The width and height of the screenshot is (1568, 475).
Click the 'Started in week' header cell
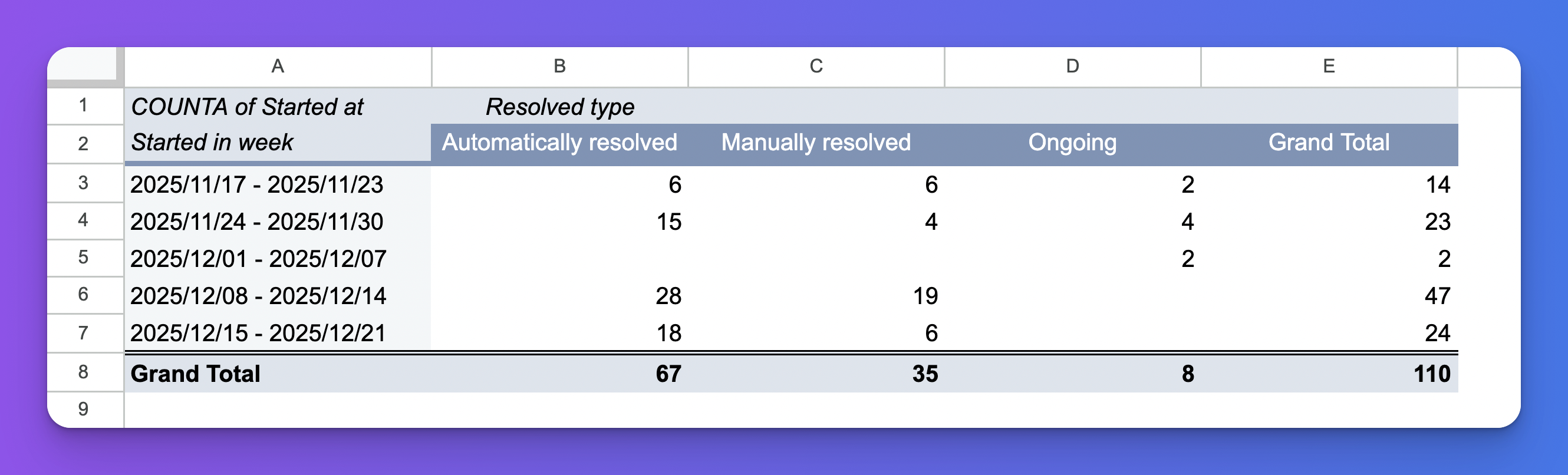[x=213, y=142]
